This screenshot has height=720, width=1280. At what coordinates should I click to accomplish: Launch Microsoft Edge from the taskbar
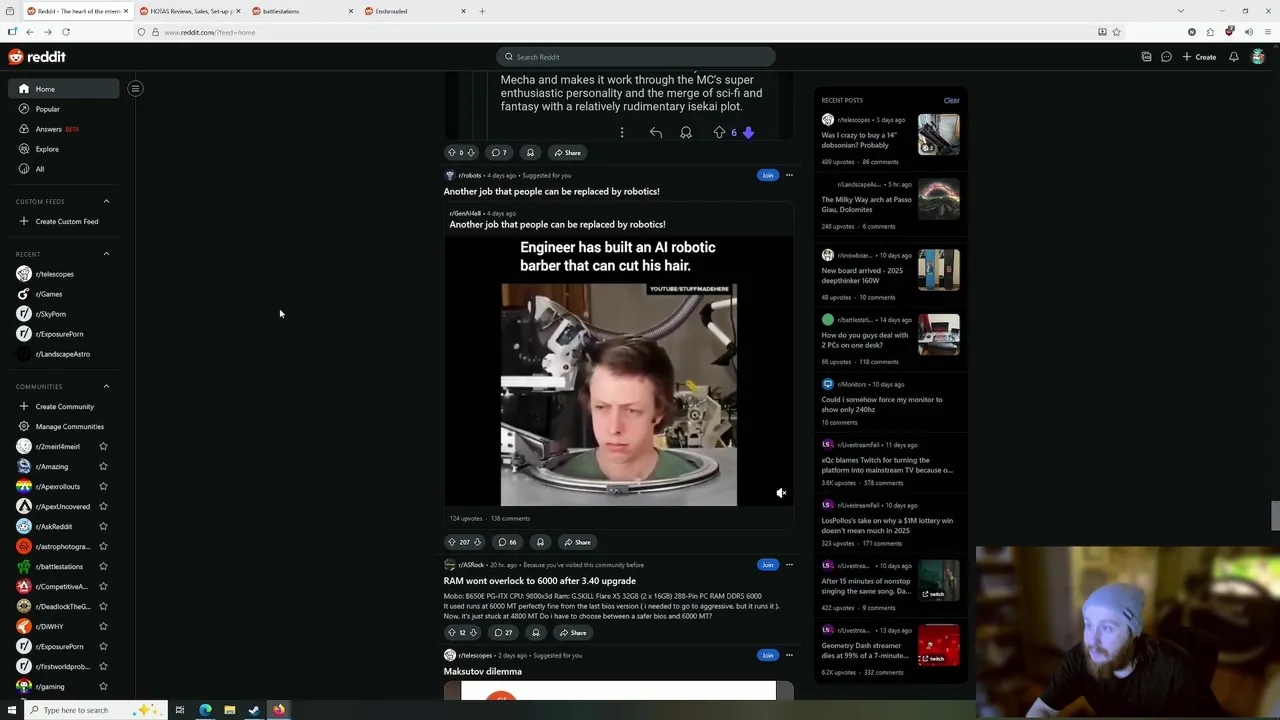pos(205,710)
